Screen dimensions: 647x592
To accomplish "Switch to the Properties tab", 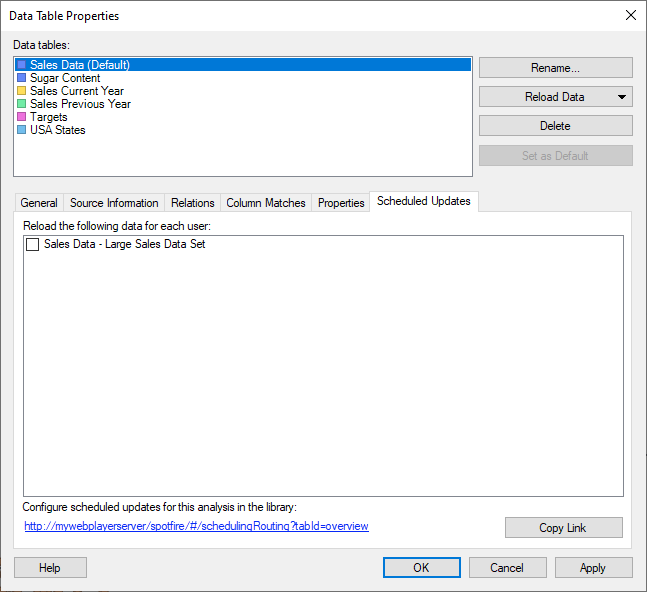I will point(341,203).
